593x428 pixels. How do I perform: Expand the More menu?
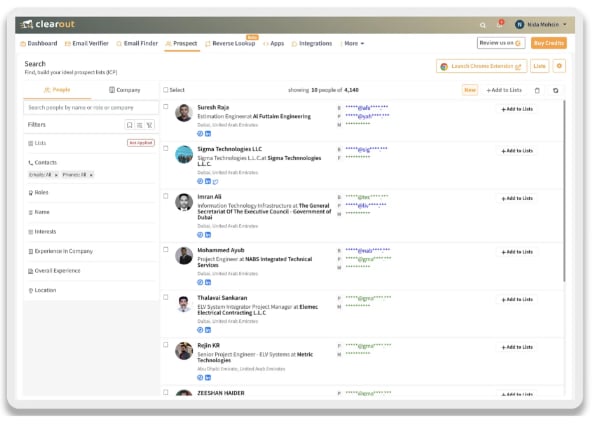click(352, 43)
